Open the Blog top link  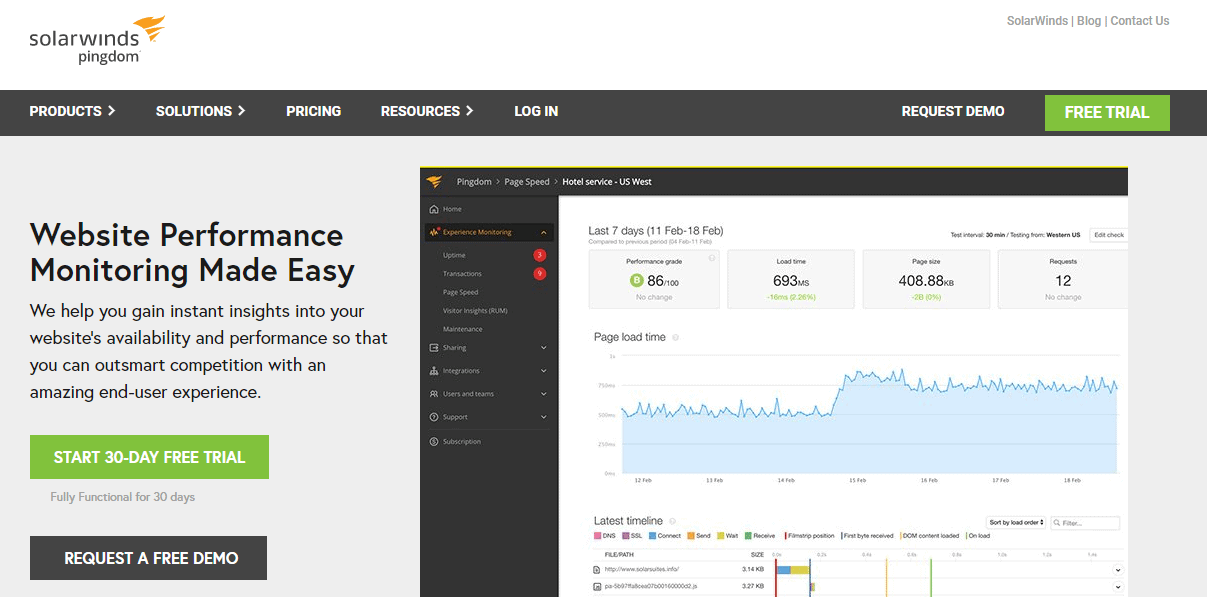click(1089, 20)
